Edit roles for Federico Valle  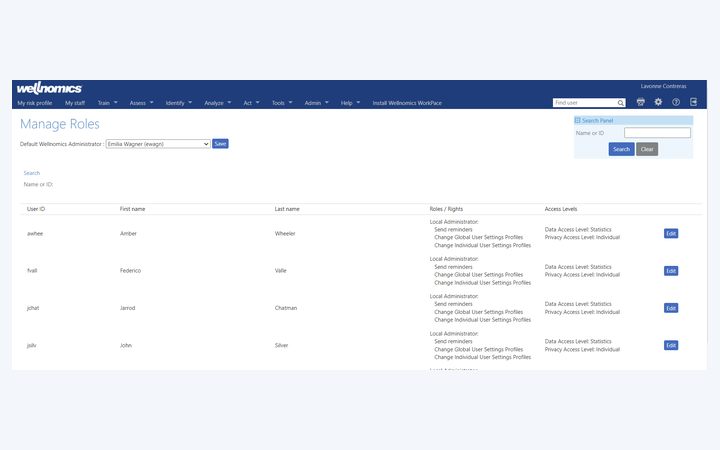click(671, 271)
